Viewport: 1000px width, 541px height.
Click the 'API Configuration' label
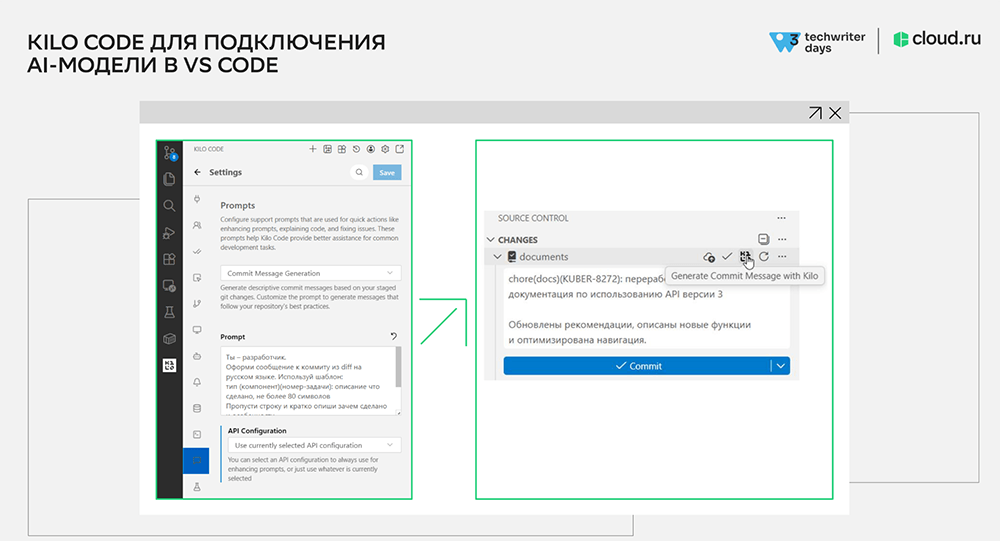coord(257,431)
